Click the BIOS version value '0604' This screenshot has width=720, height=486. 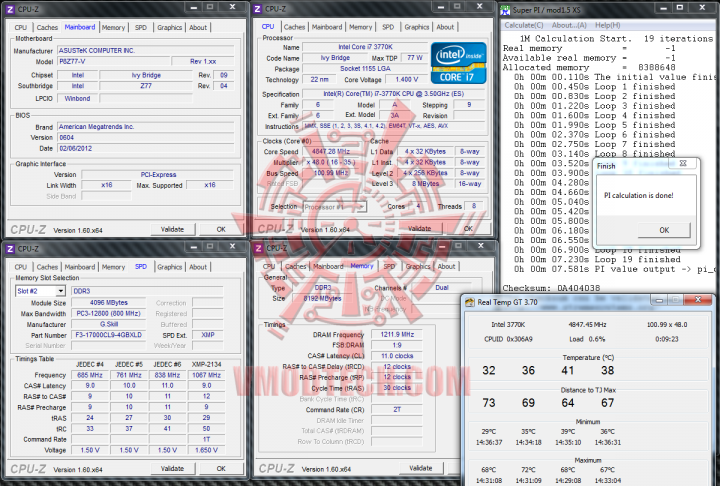(146, 137)
